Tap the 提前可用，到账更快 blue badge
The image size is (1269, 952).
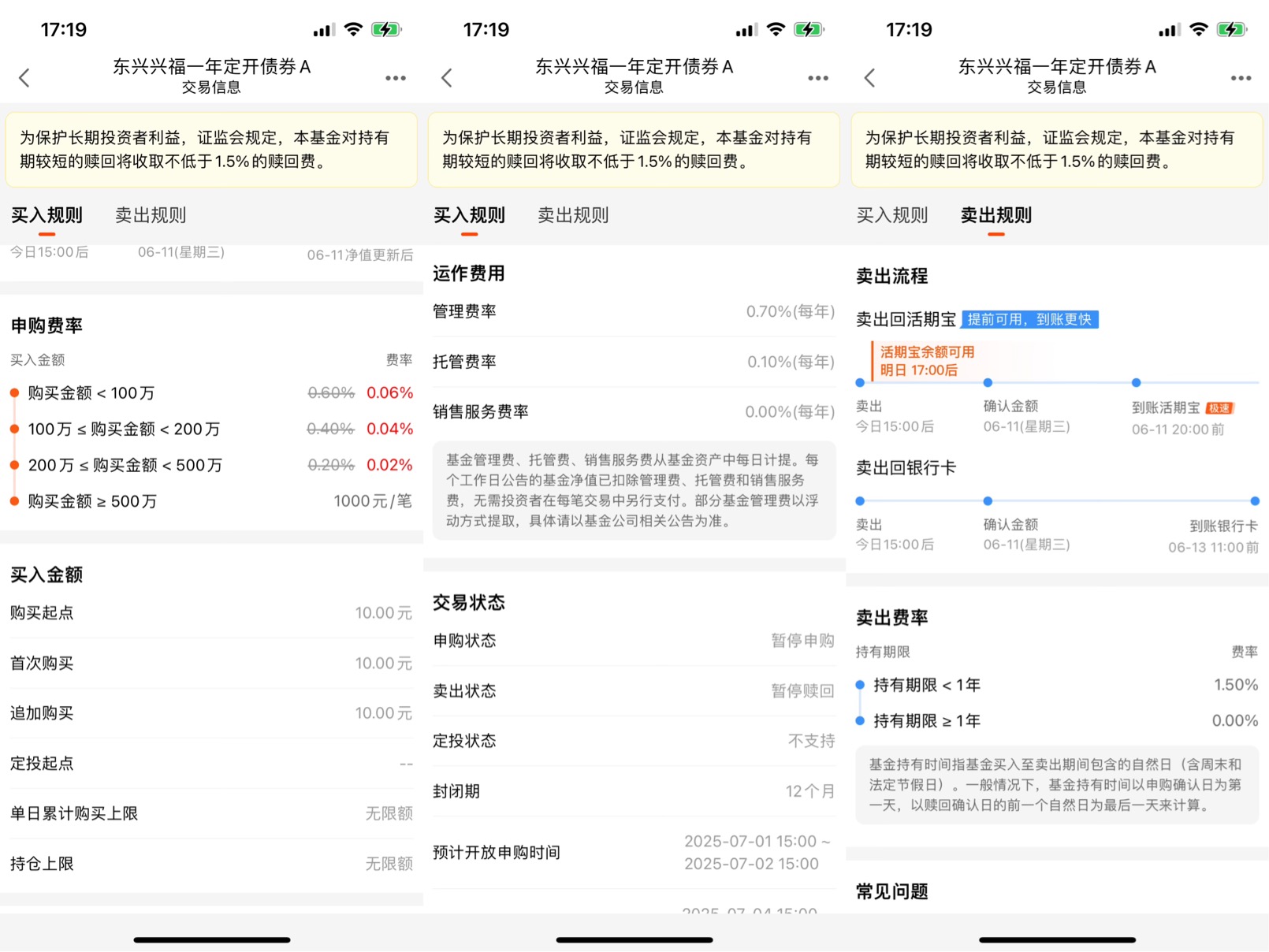(1029, 319)
